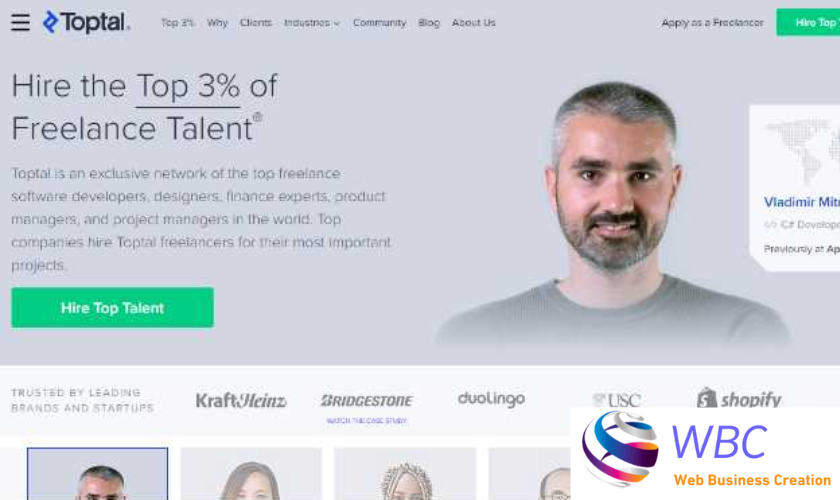840x500 pixels.
Task: Open the Why nav item
Action: tap(217, 23)
